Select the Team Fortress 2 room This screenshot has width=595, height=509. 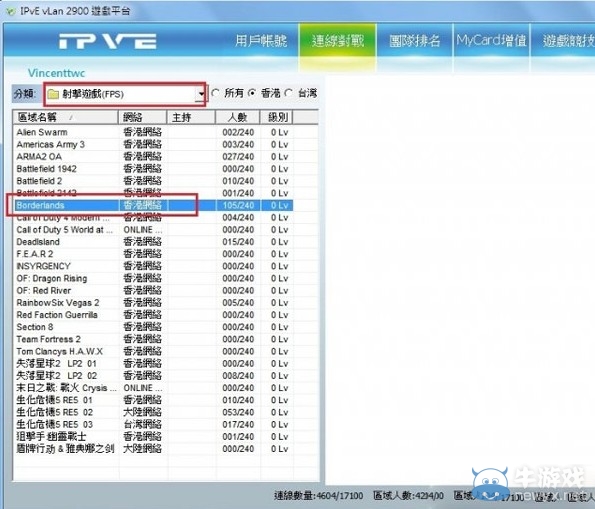coord(154,339)
